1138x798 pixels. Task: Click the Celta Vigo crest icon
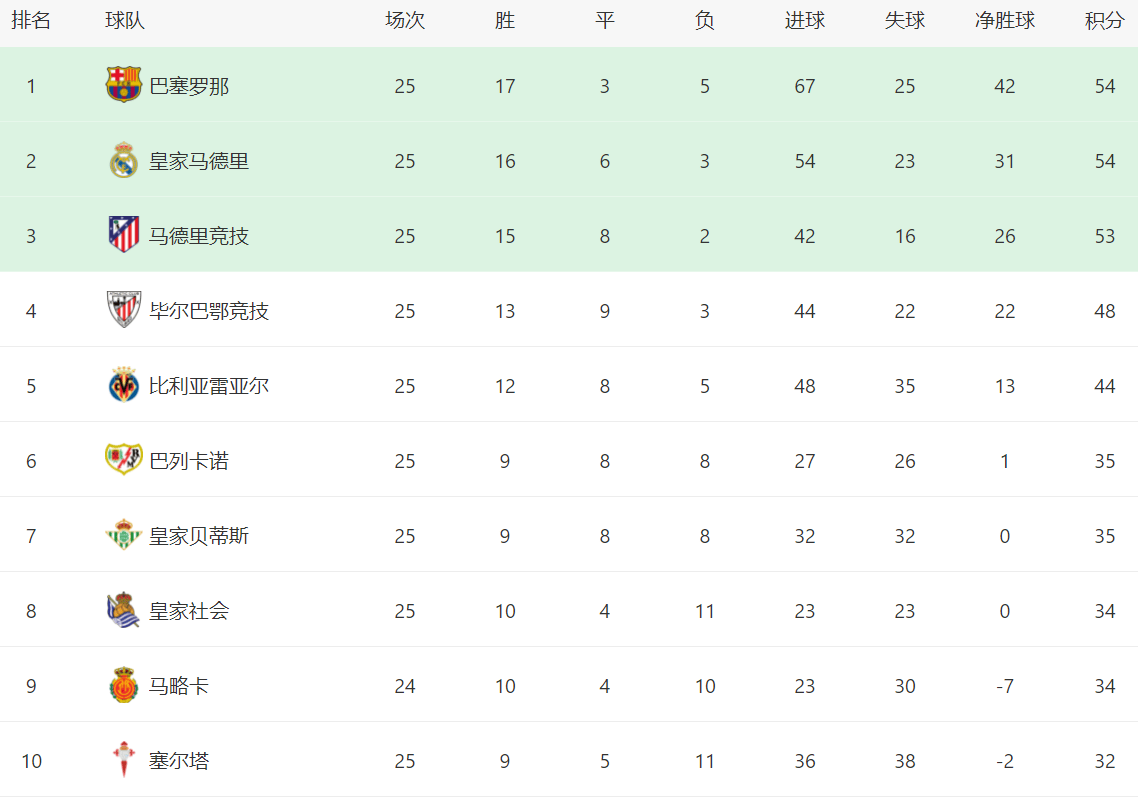pyautogui.click(x=124, y=760)
